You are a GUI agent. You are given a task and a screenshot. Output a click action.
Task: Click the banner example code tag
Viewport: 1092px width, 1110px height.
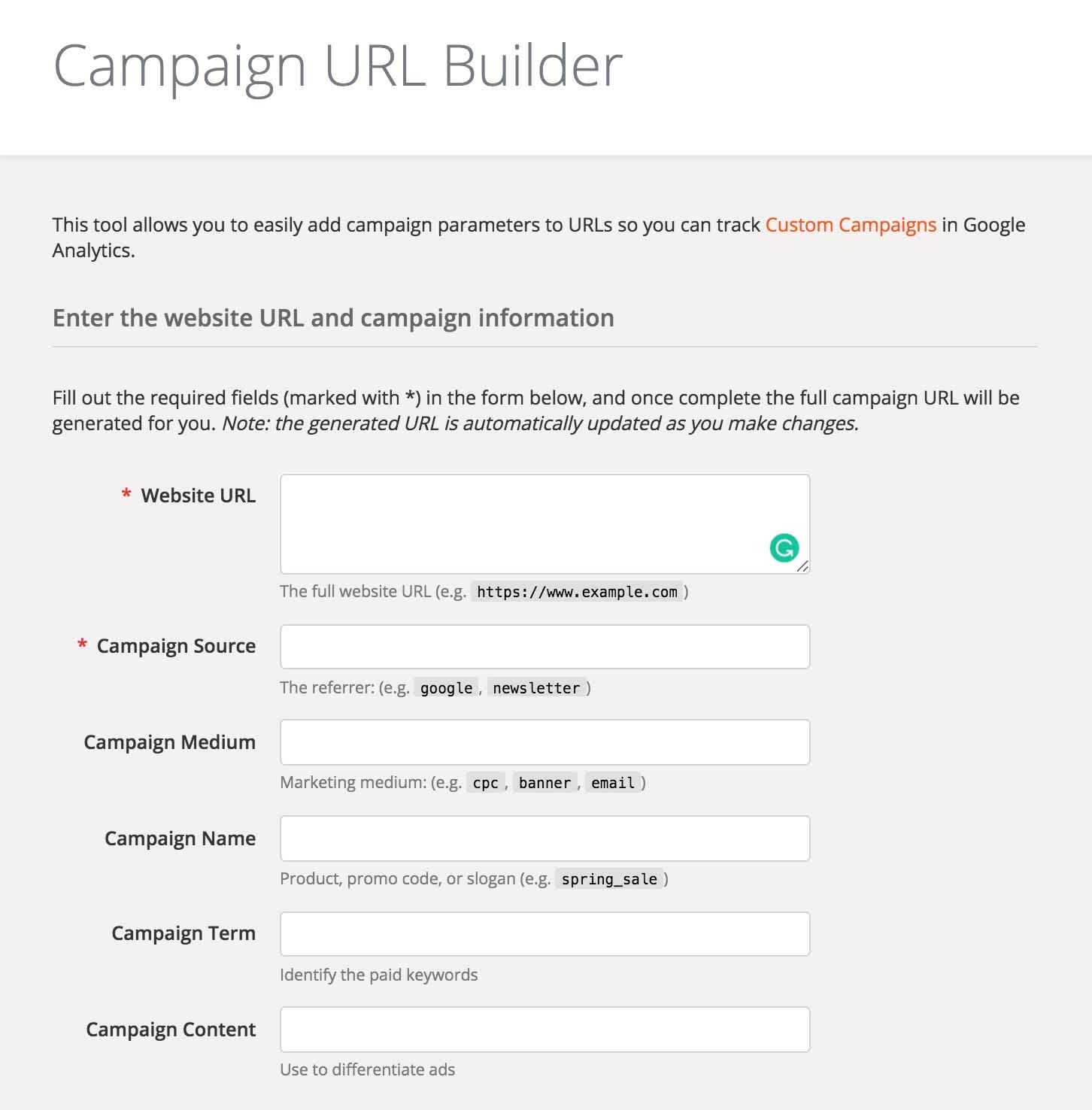coord(544,783)
